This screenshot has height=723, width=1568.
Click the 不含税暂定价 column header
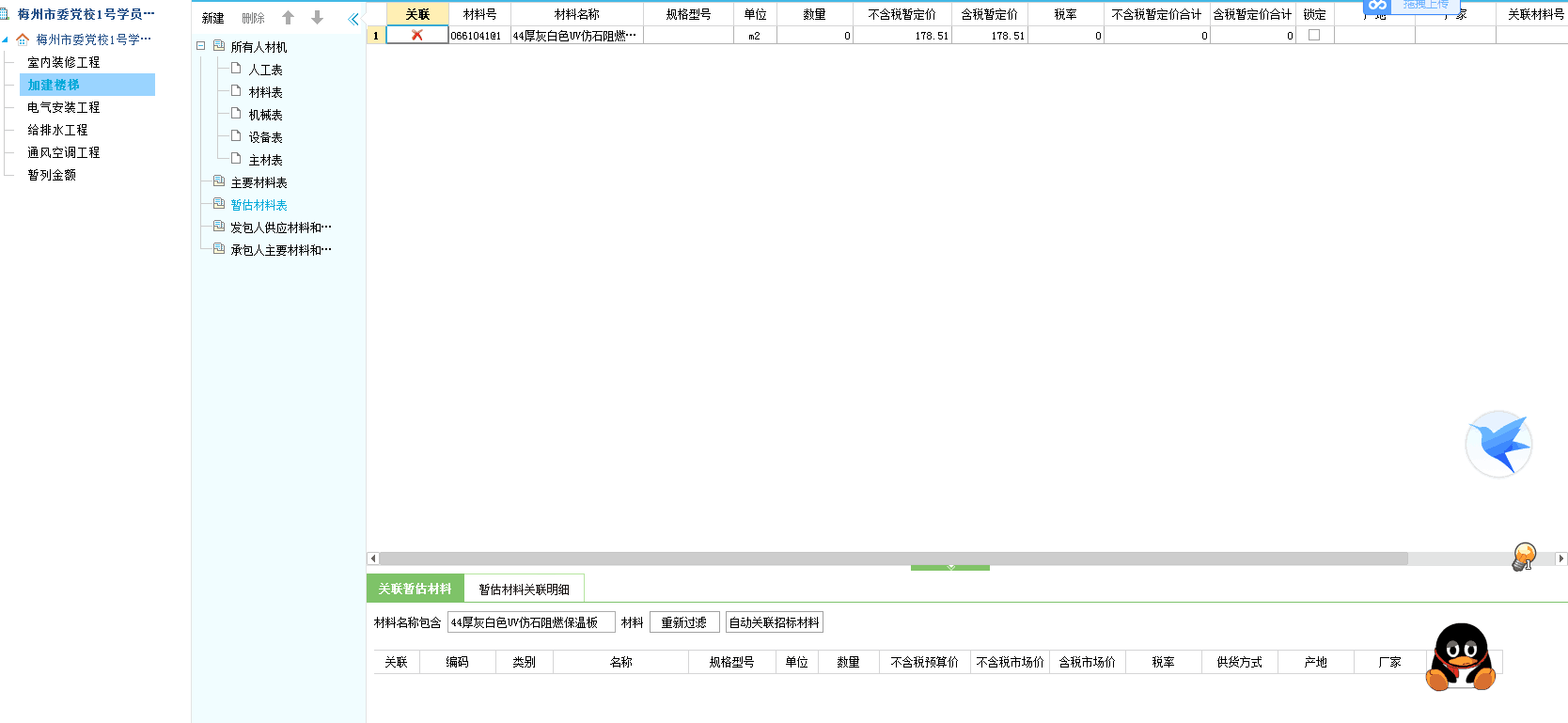pyautogui.click(x=902, y=14)
